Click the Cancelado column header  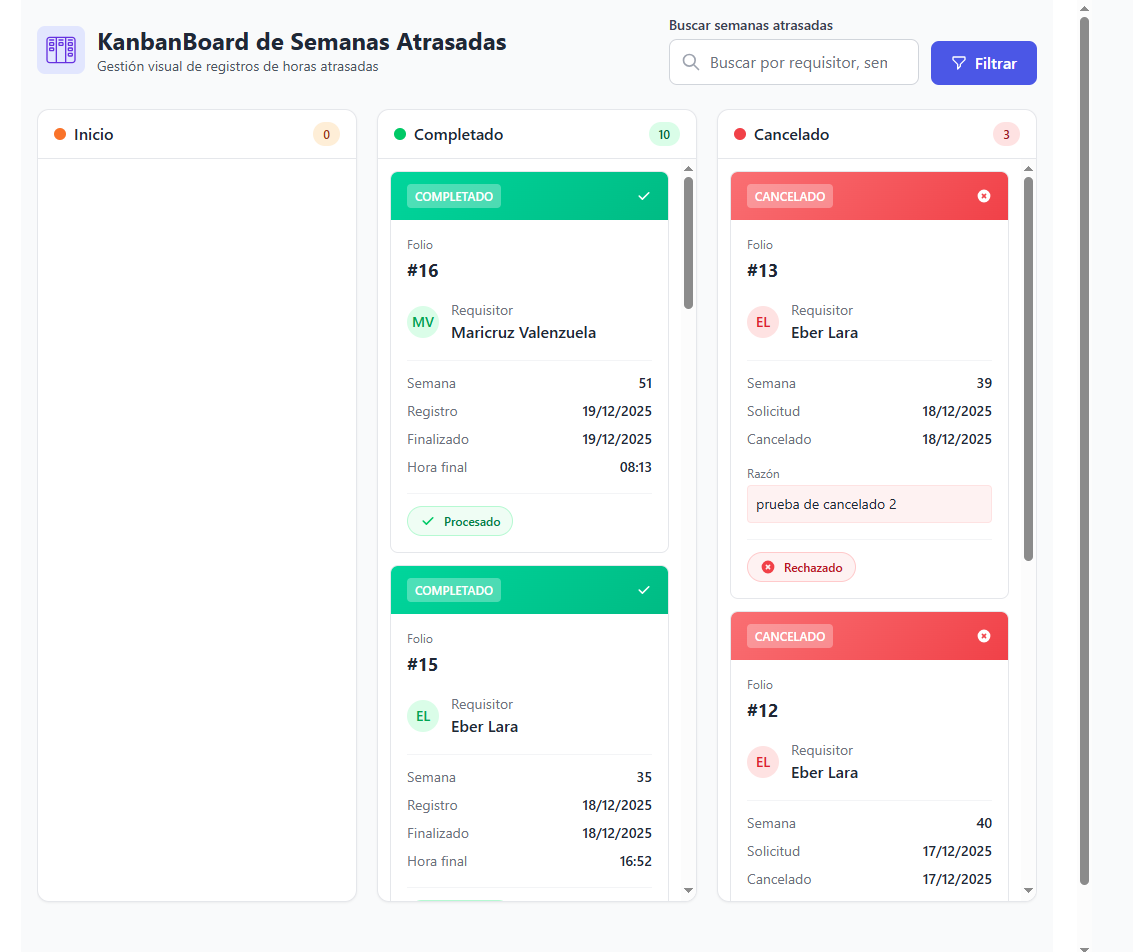[791, 134]
